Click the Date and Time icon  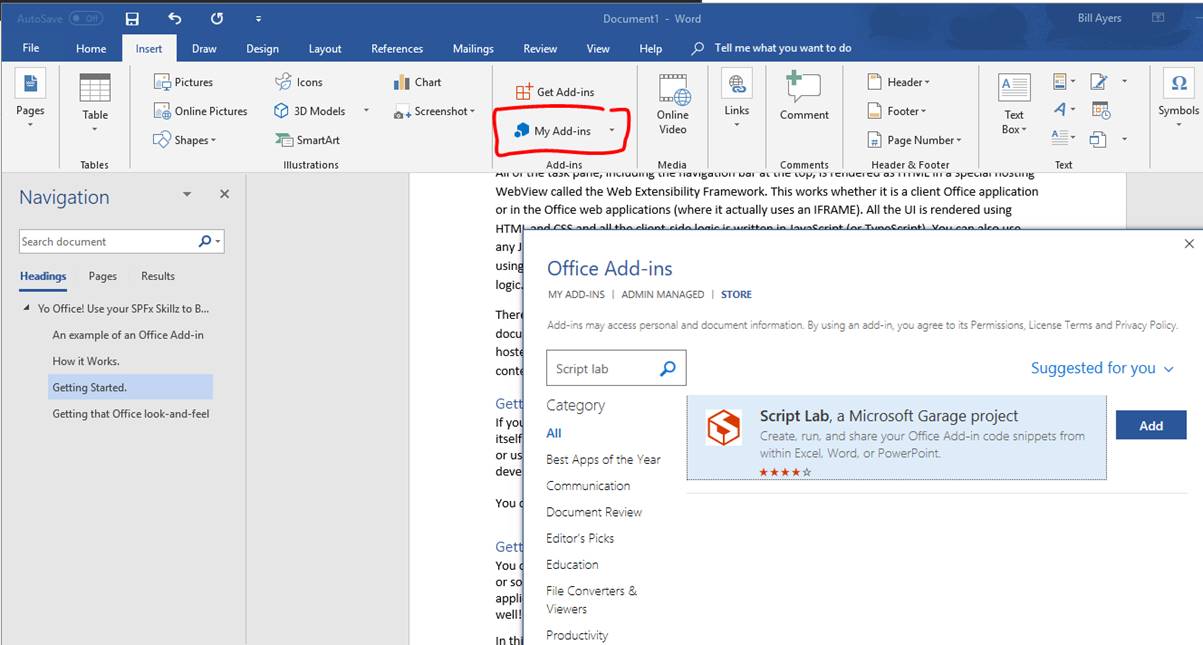1101,110
